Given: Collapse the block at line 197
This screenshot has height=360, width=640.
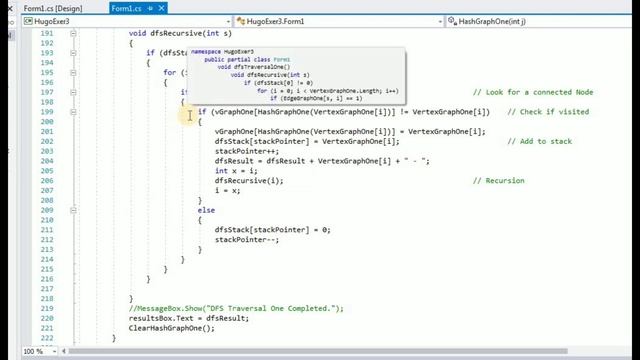Looking at the screenshot, I should [x=73, y=92].
